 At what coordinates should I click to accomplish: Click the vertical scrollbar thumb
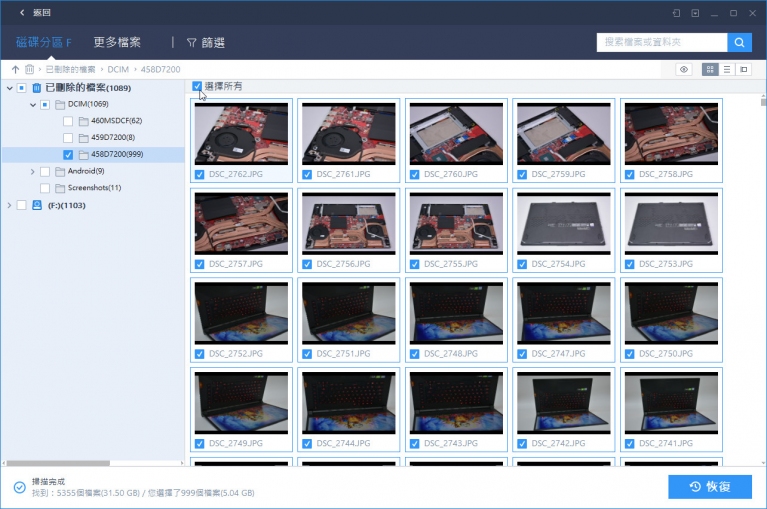click(763, 102)
